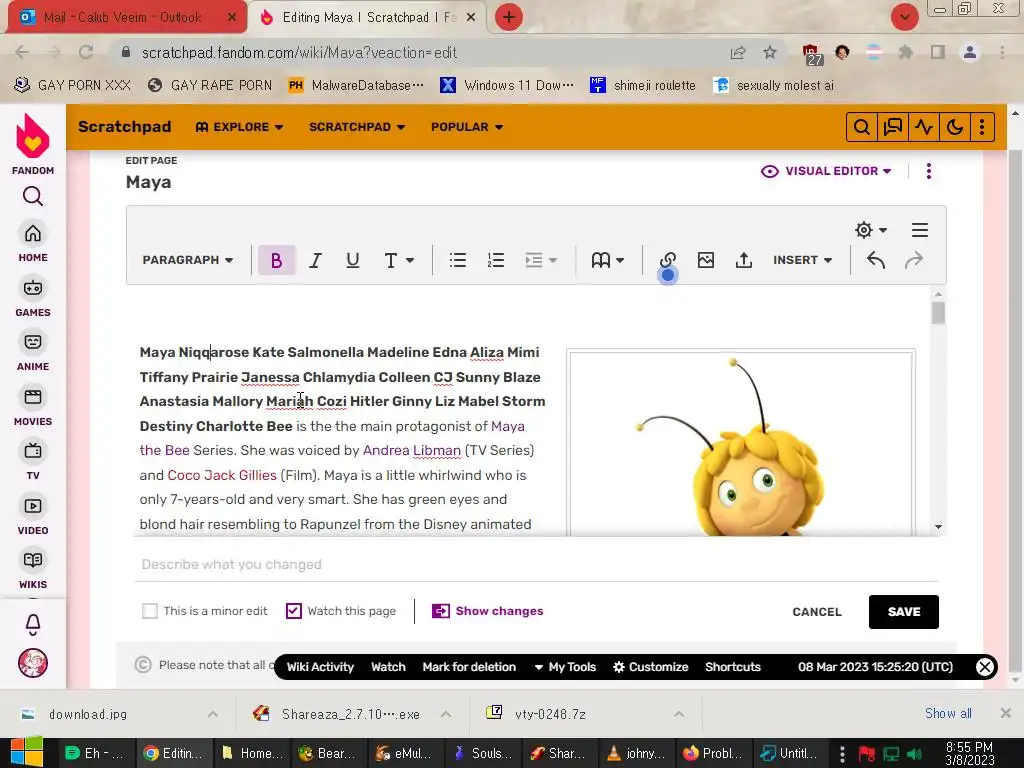The image size is (1024, 768).
Task: Insert a bulleted list
Action: pos(458,260)
